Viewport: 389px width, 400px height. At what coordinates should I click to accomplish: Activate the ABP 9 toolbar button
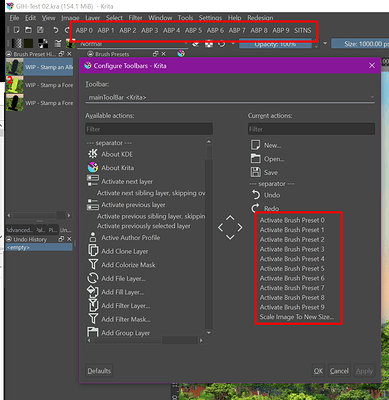(281, 30)
